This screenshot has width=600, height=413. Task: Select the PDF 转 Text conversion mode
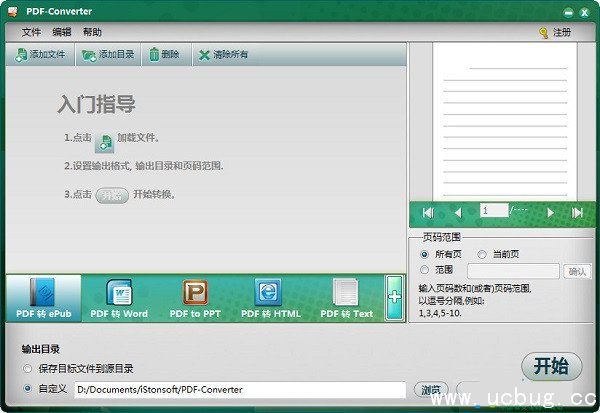pyautogui.click(x=346, y=298)
